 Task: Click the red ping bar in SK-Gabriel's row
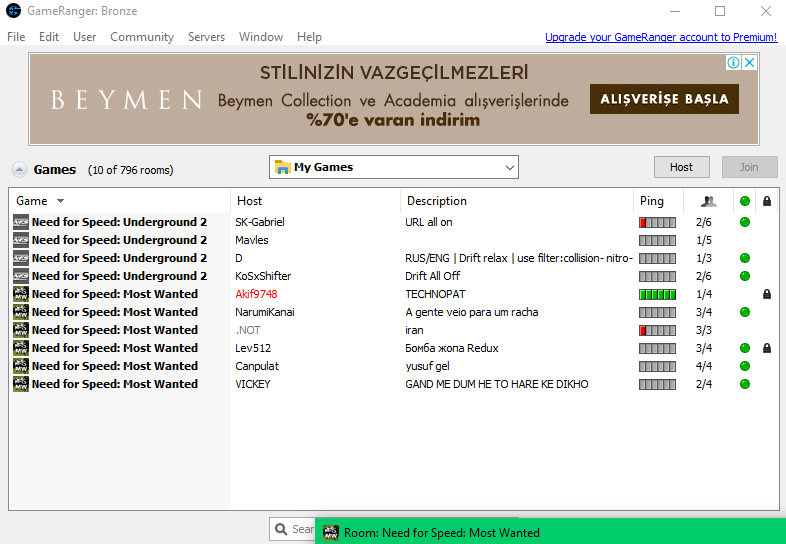(x=657, y=222)
